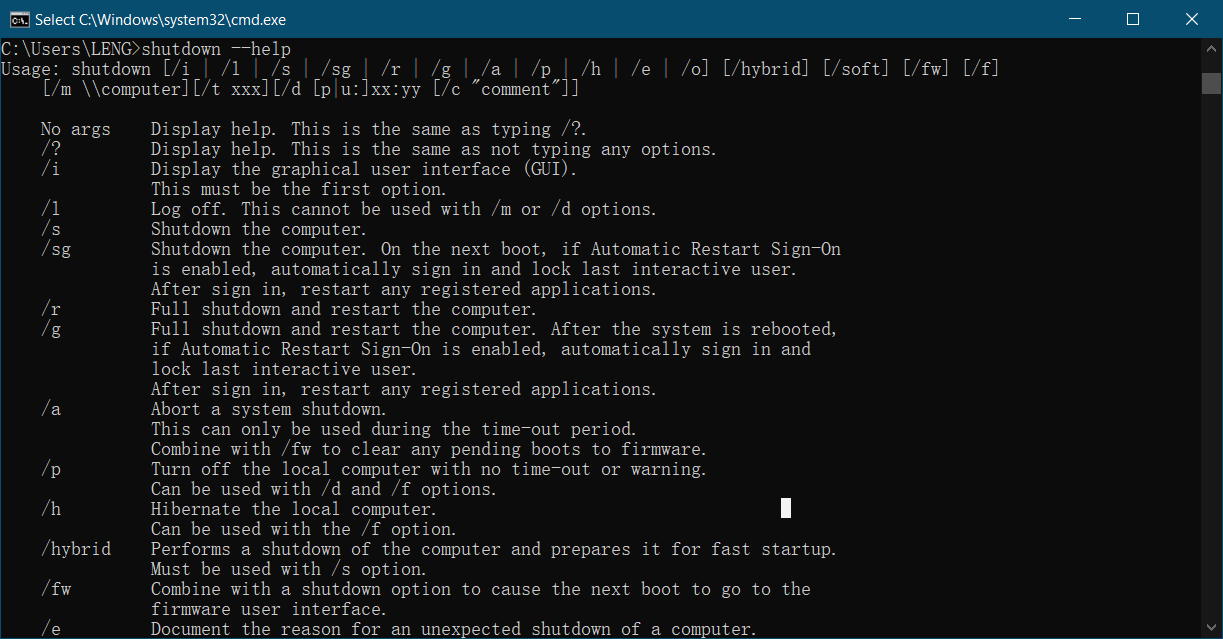Click 'Display the graphical user interface (GUI).' line
1223x639 pixels.
(x=364, y=169)
